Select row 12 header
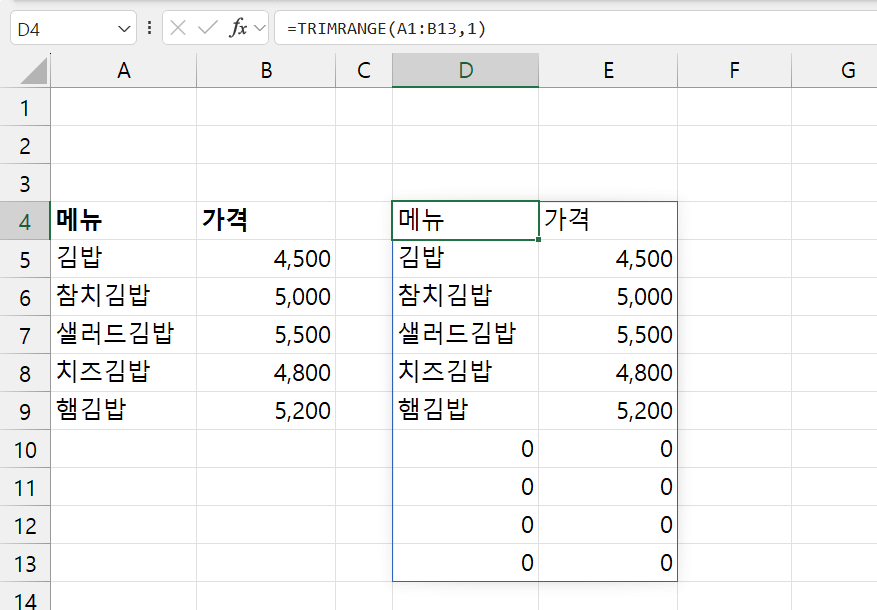Image resolution: width=877 pixels, height=610 pixels. pos(25,526)
